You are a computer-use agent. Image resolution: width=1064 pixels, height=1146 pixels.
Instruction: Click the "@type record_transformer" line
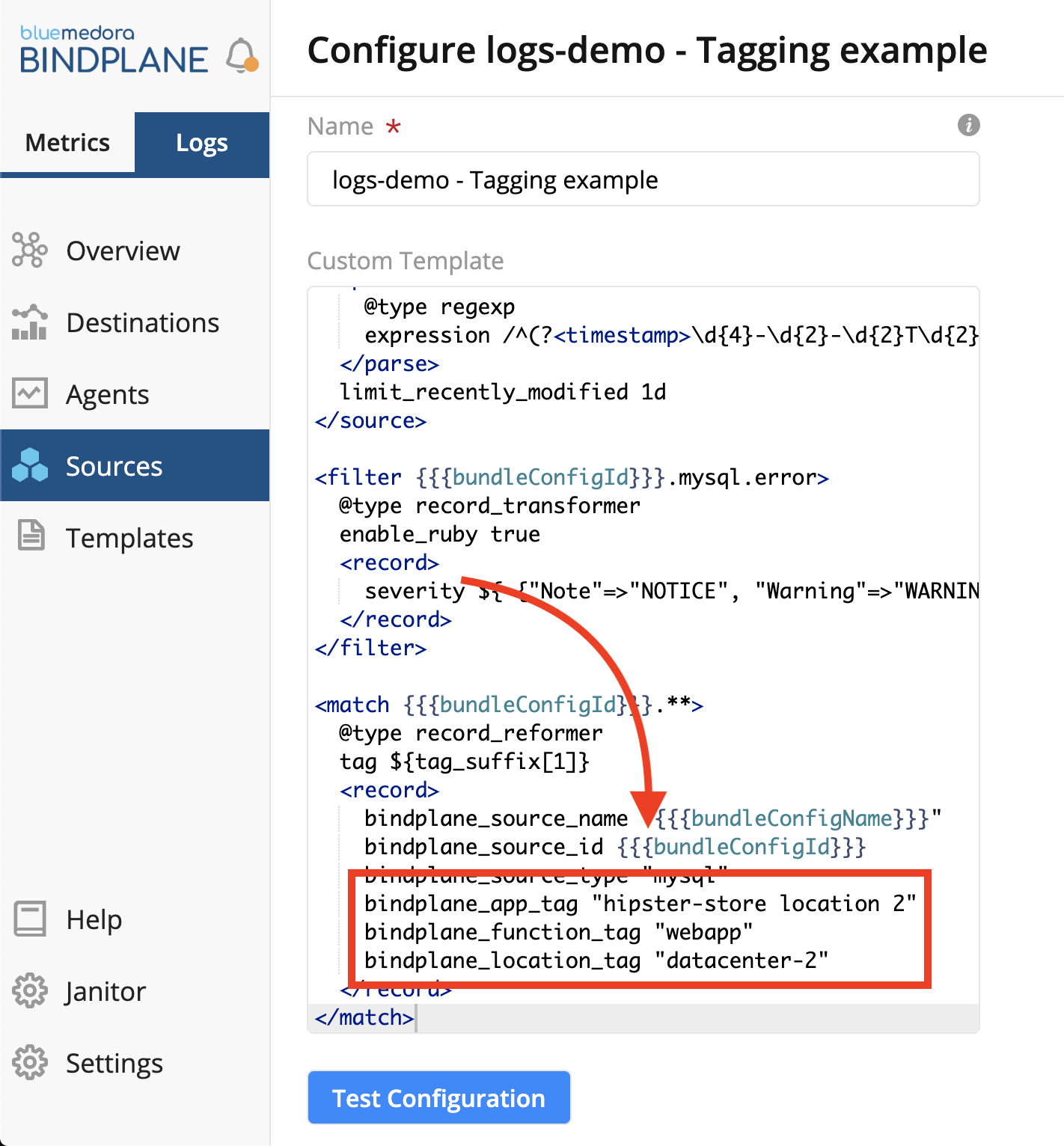click(489, 506)
